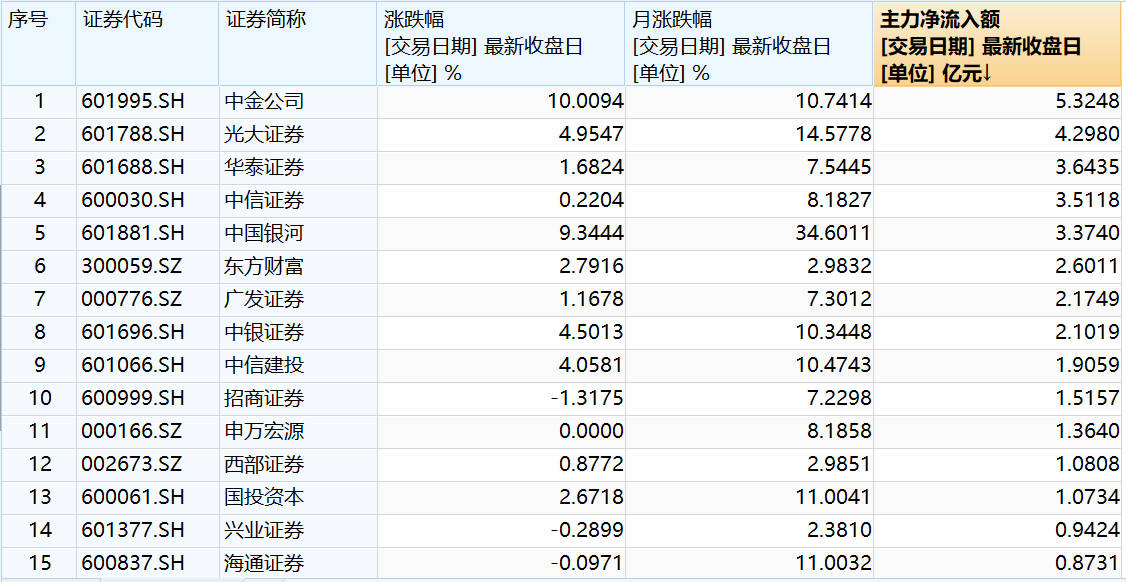The width and height of the screenshot is (1126, 582).
Task: Click the 月涨跌幅 column header
Action: click(750, 45)
